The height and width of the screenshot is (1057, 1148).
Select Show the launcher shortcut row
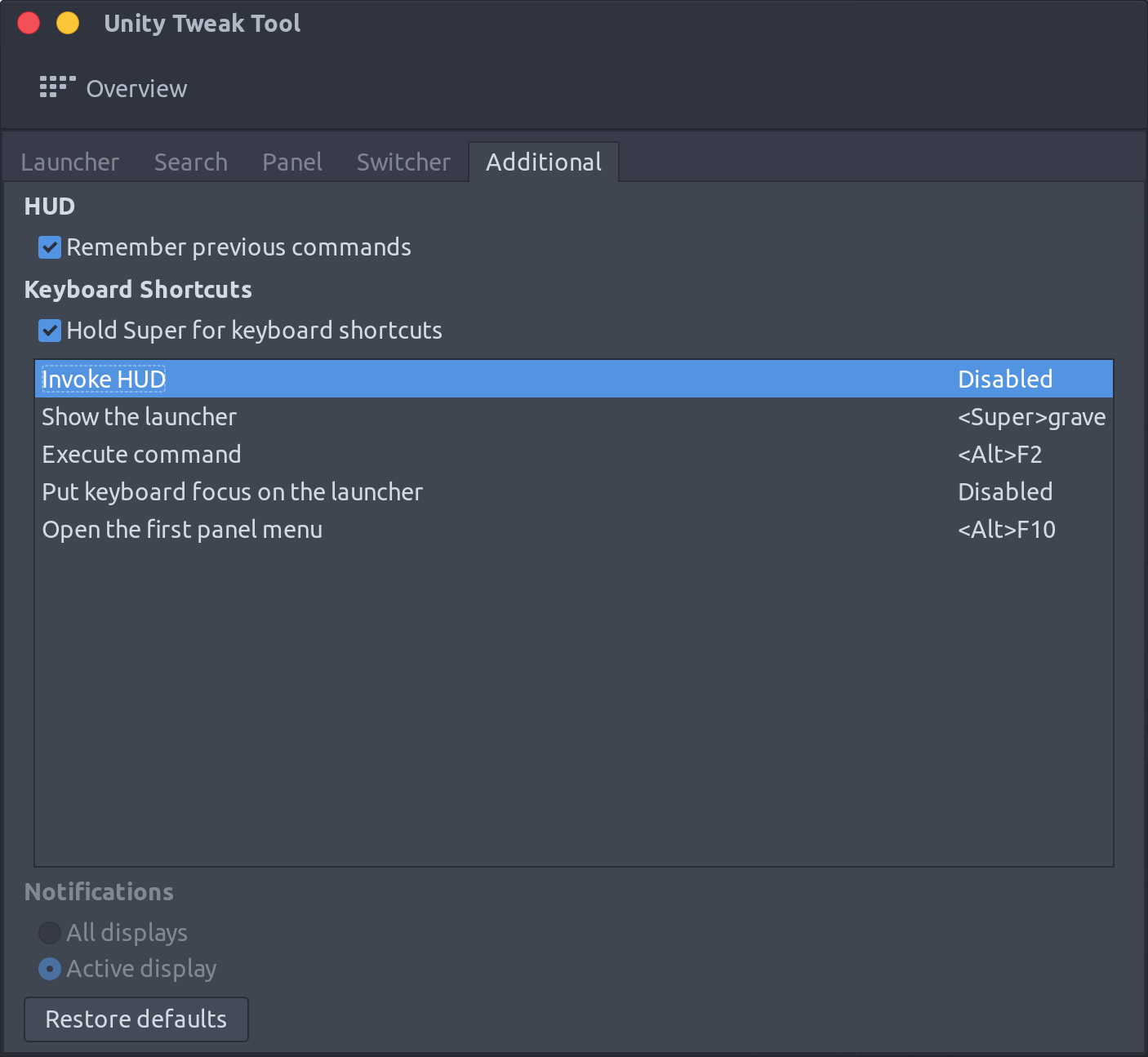(574, 416)
